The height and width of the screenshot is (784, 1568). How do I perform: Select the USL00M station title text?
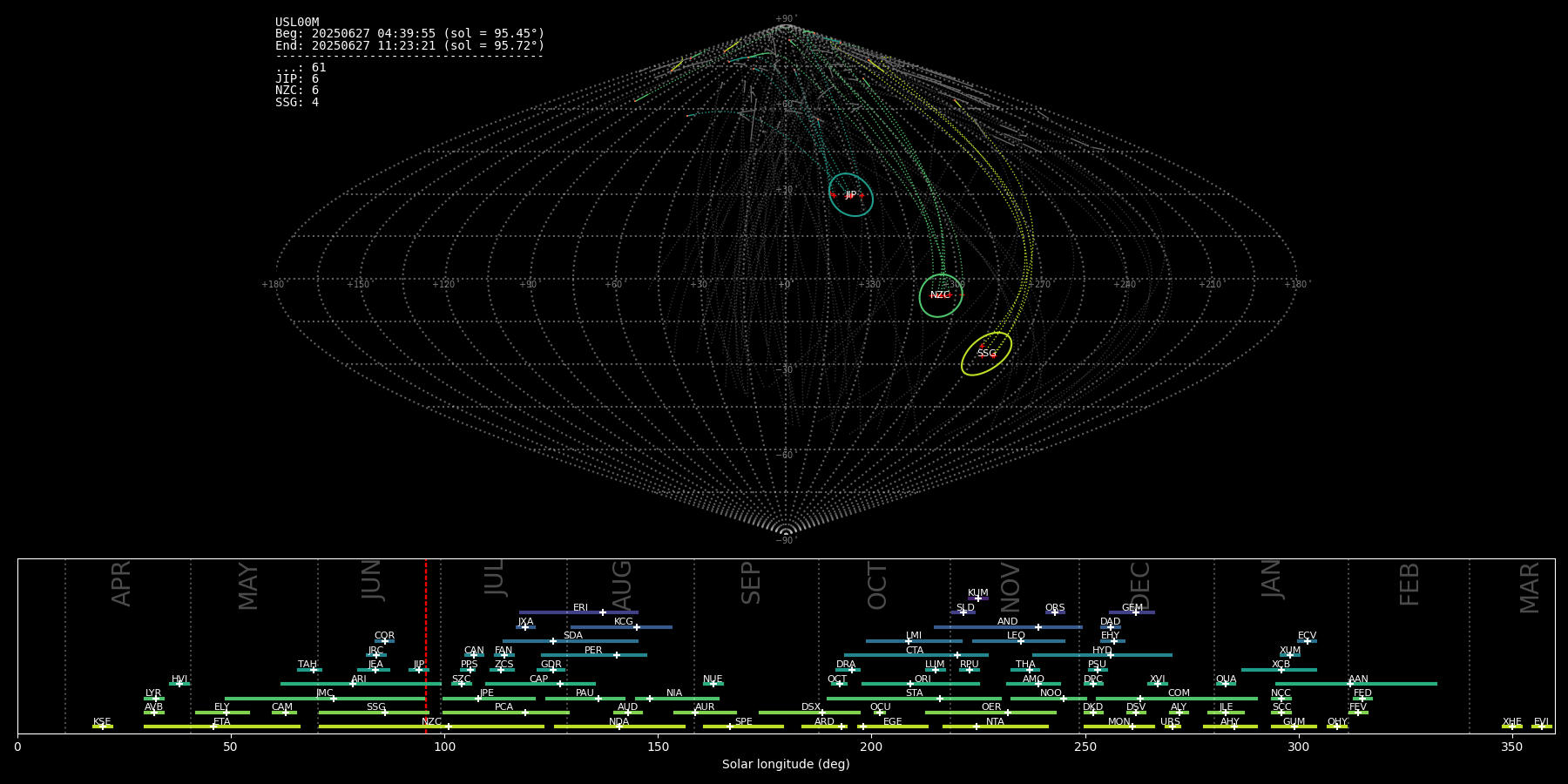pyautogui.click(x=297, y=23)
